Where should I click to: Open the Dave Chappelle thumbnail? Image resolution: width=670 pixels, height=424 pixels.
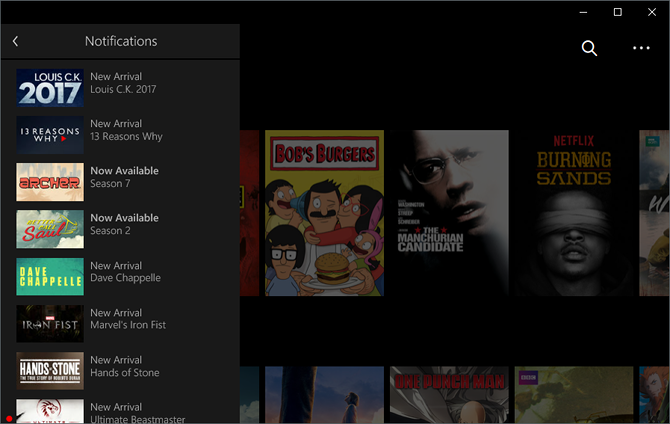pos(50,277)
